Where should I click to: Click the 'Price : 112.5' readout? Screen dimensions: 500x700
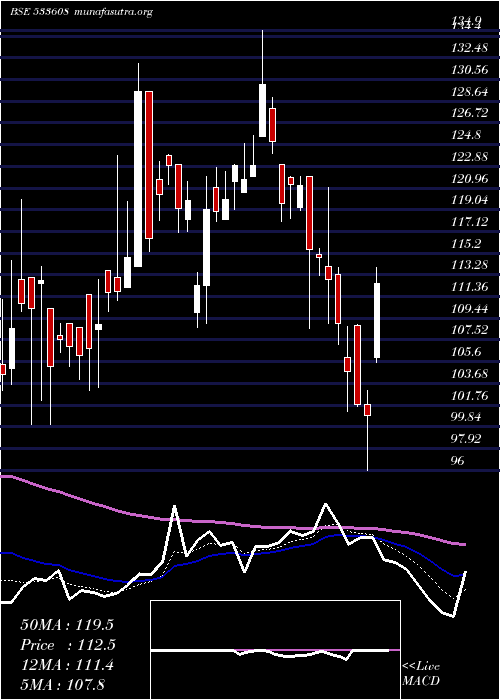coord(68,645)
